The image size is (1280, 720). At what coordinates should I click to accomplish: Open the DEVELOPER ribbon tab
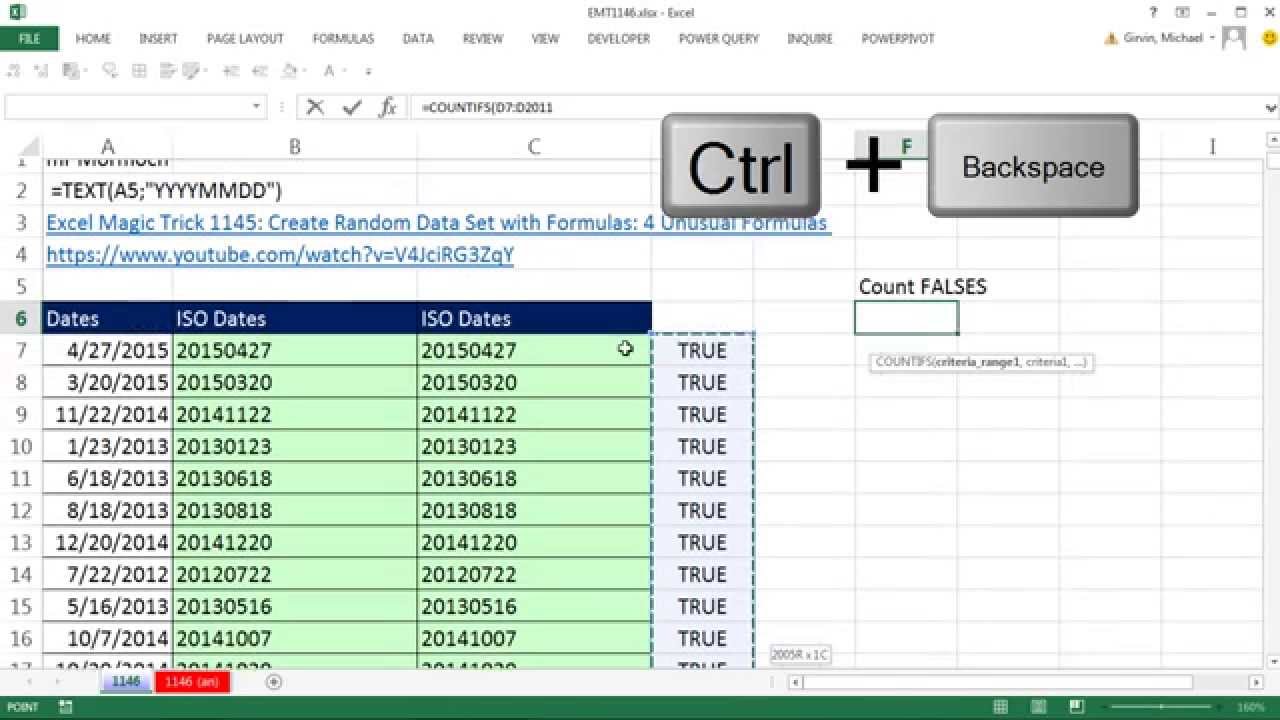pos(618,38)
